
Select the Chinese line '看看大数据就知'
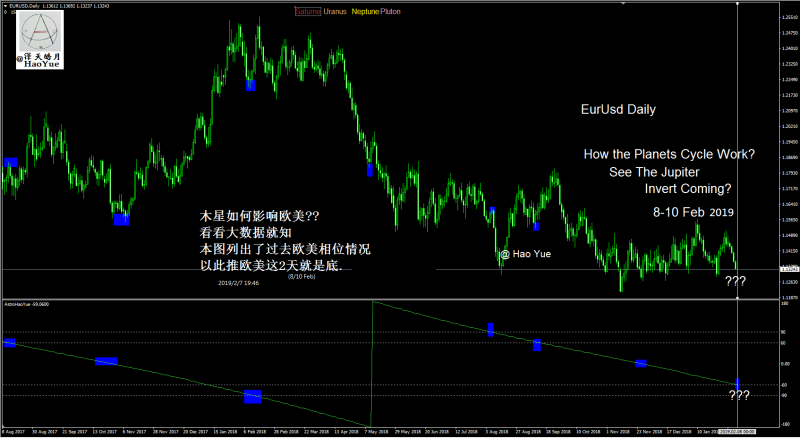point(245,233)
